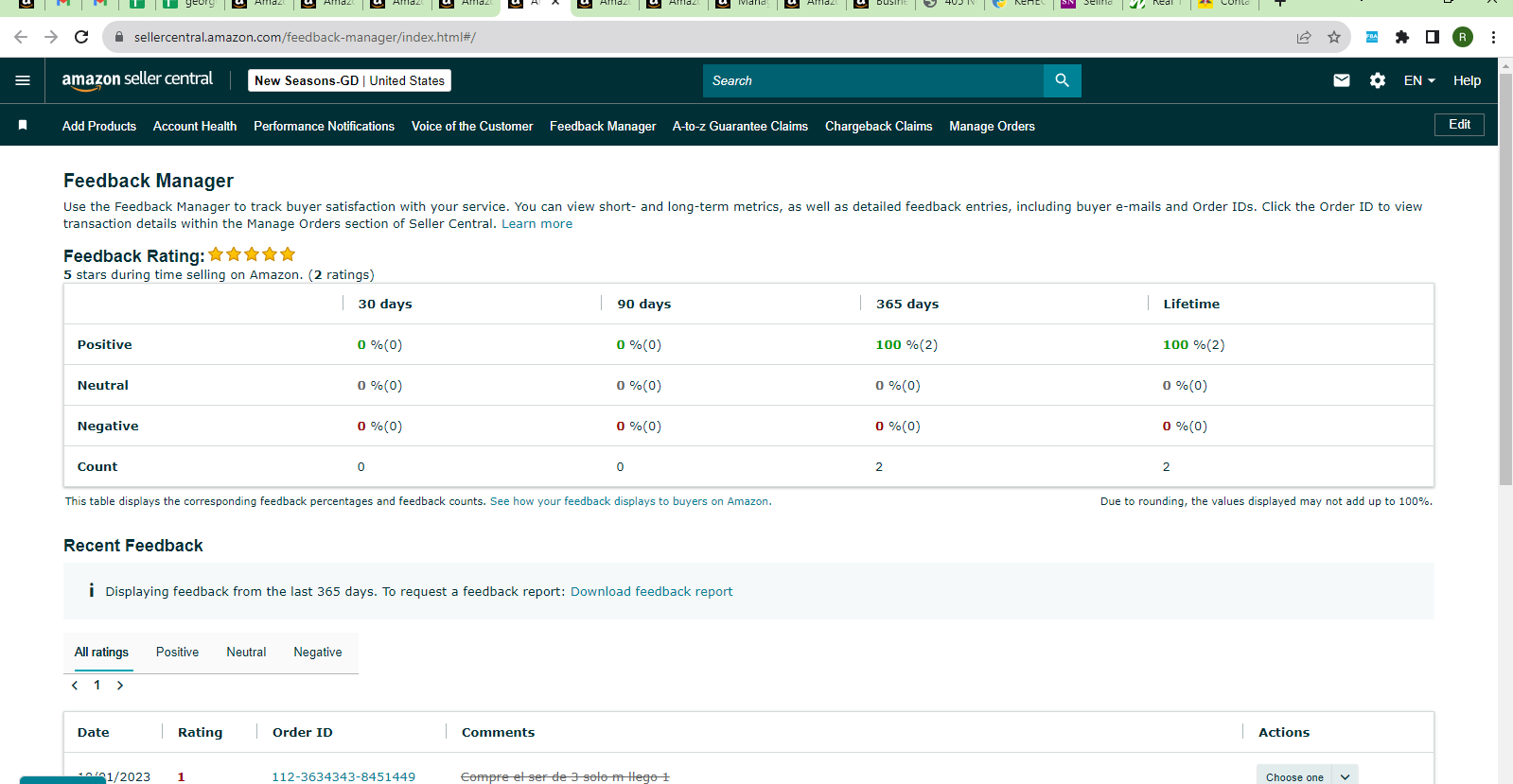Go back with the browser back arrow
1513x784 pixels.
coord(21,37)
